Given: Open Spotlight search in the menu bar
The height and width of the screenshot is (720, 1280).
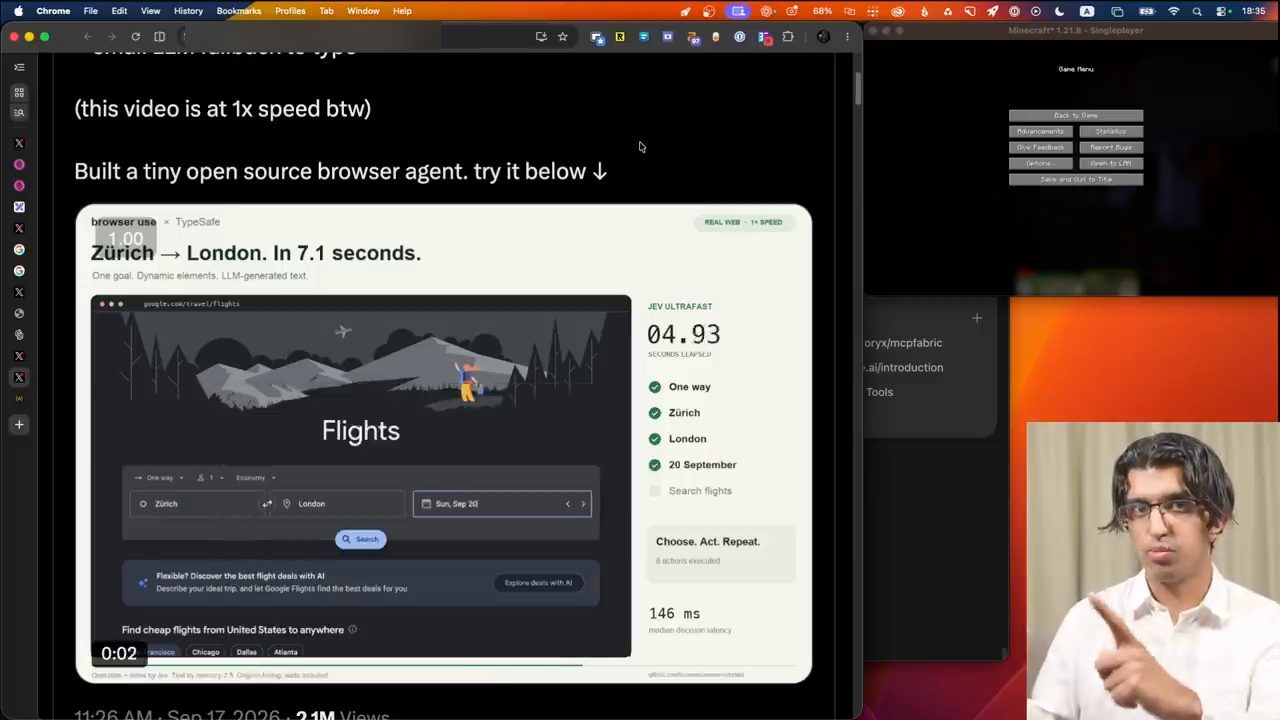Looking at the screenshot, I should point(1198,11).
